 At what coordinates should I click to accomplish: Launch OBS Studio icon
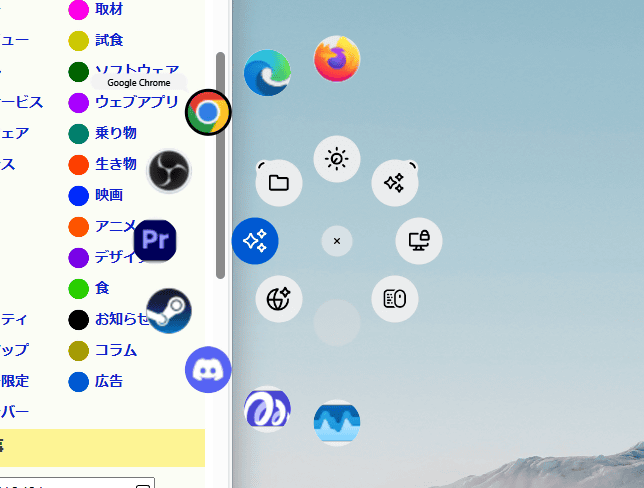tap(169, 171)
